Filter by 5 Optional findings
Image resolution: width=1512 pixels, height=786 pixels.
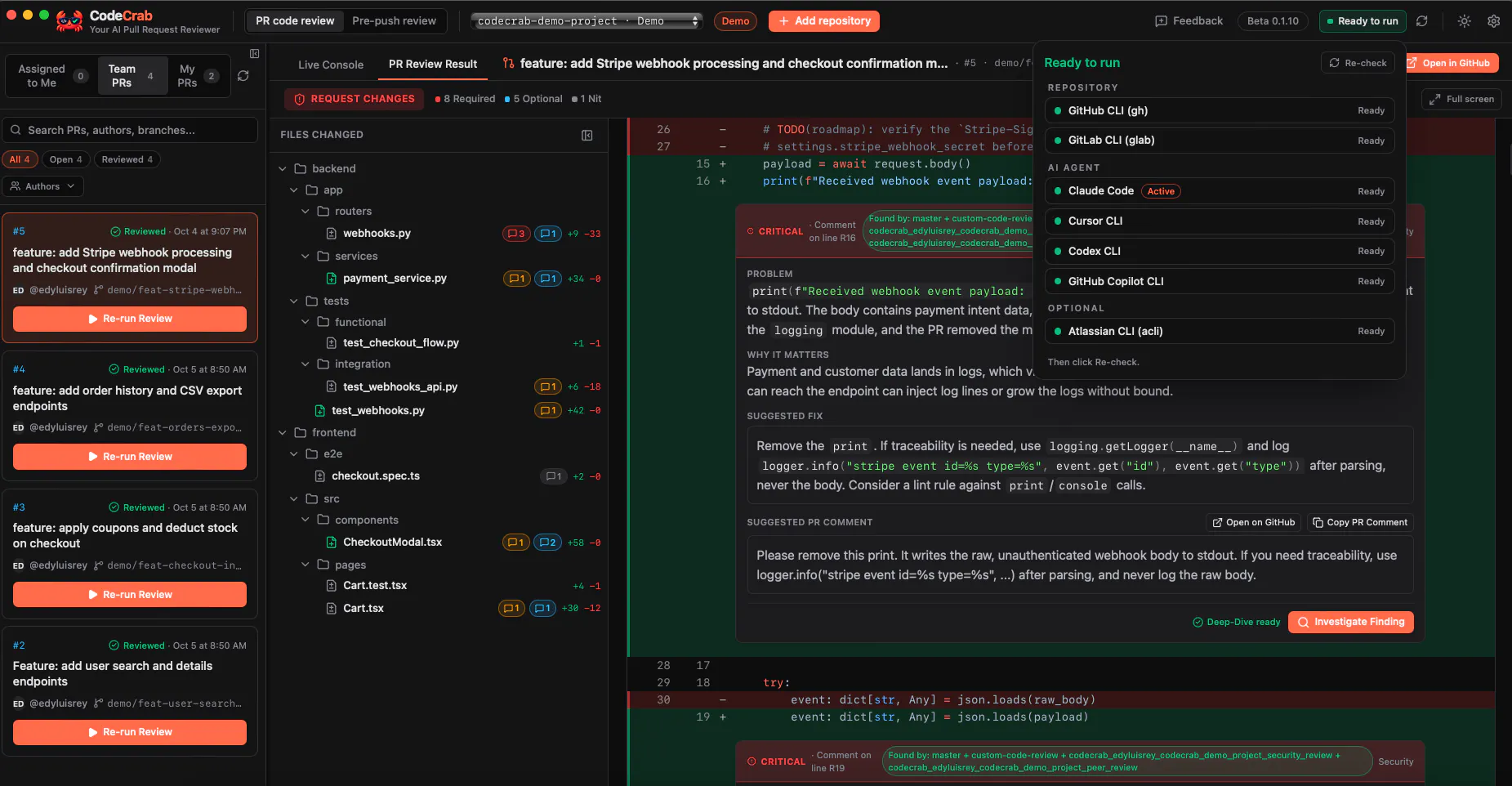[x=533, y=99]
